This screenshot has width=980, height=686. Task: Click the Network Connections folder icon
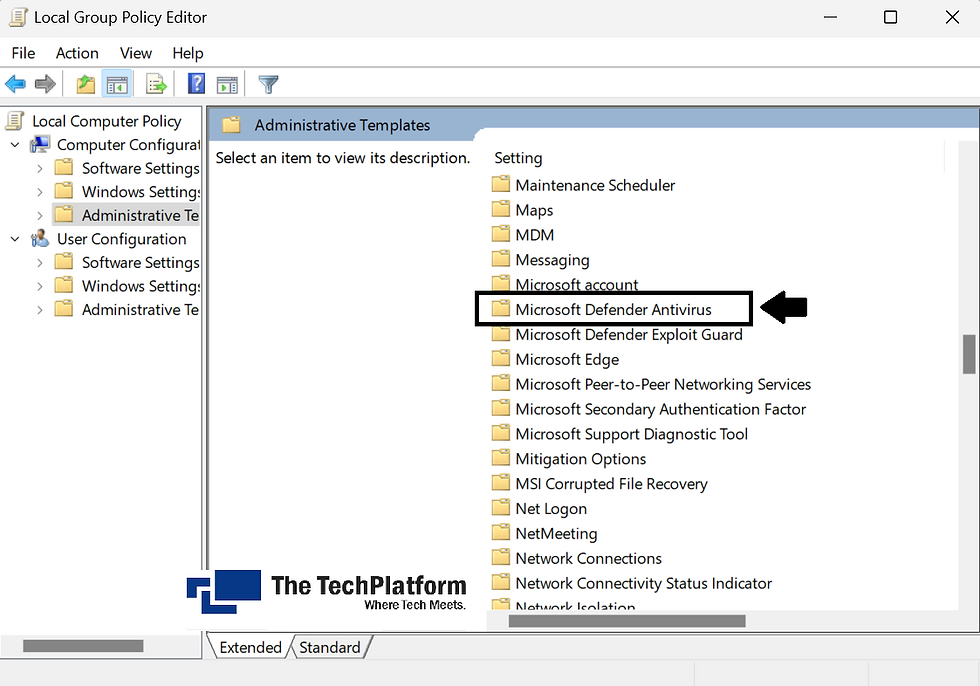click(x=501, y=557)
